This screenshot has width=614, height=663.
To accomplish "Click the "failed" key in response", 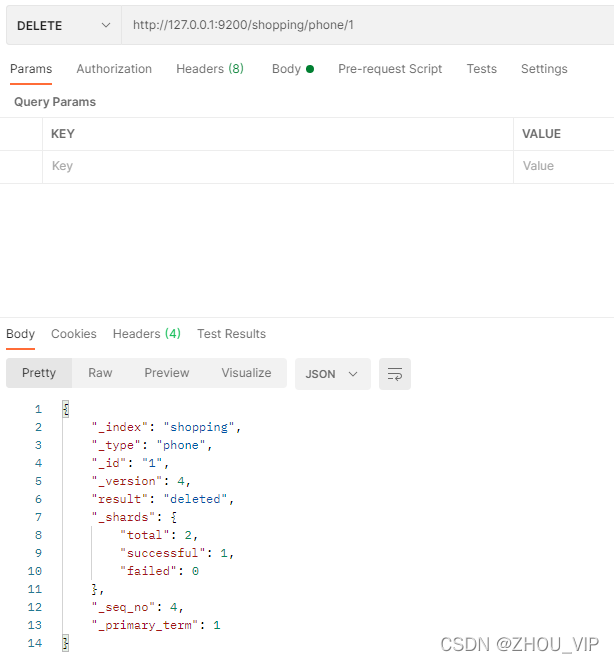I will pos(148,571).
